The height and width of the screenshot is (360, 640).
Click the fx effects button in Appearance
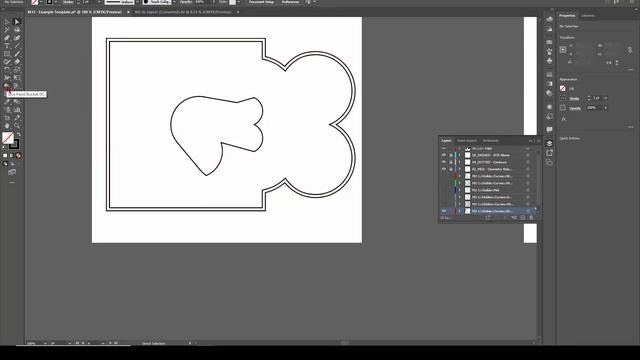pyautogui.click(x=564, y=119)
